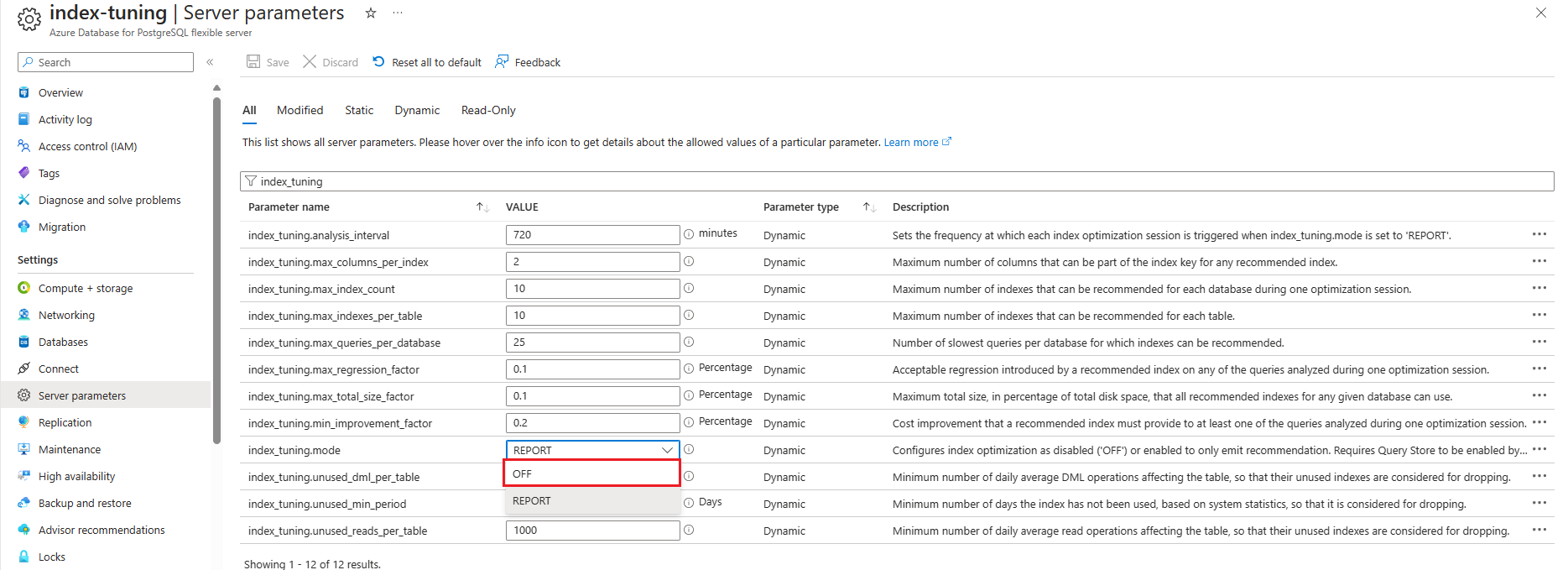Collapse the sidebar with the double chevron
This screenshot has width=1568, height=570.
210,62
